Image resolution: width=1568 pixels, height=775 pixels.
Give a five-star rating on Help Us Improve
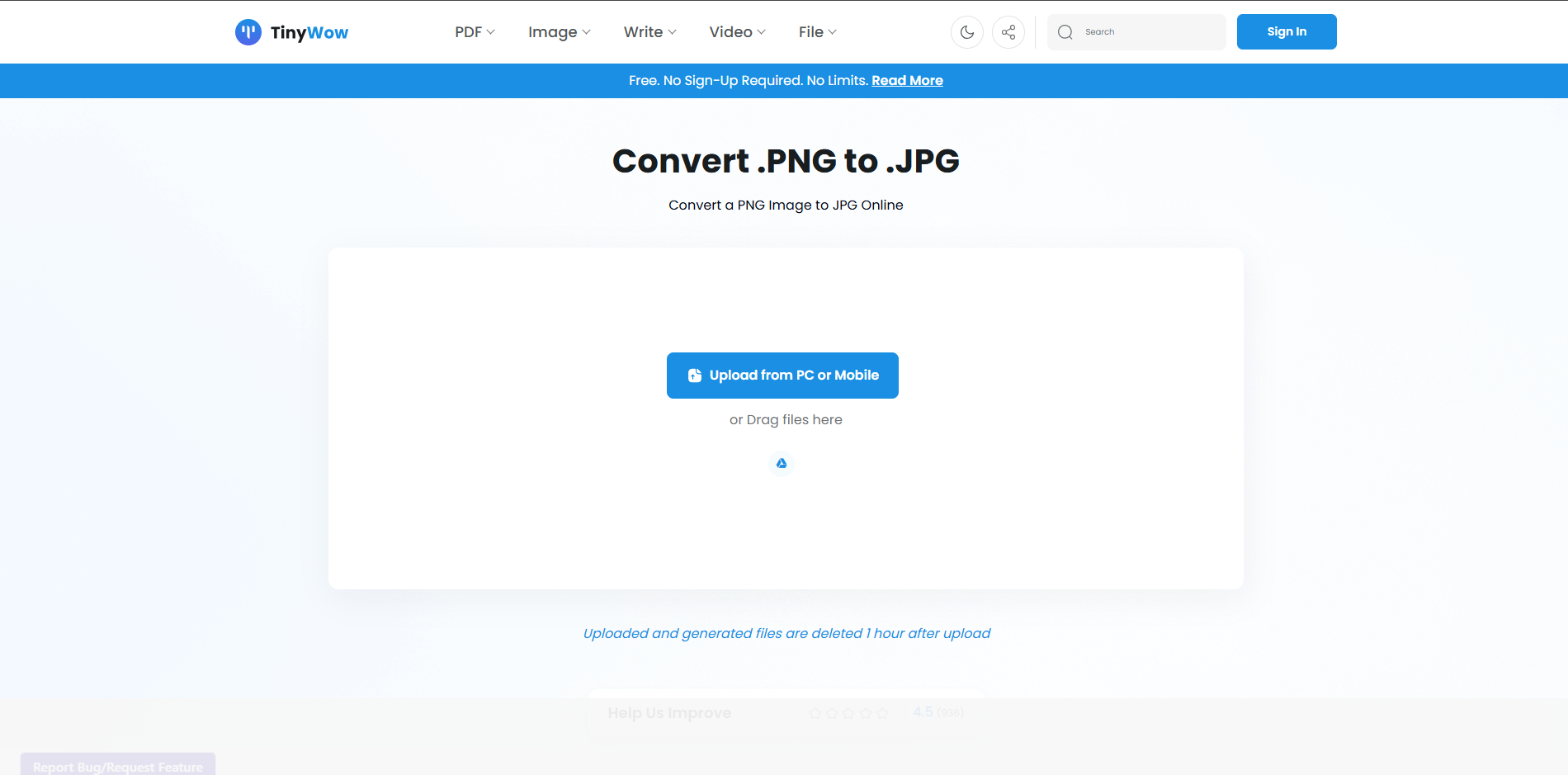[x=883, y=712]
